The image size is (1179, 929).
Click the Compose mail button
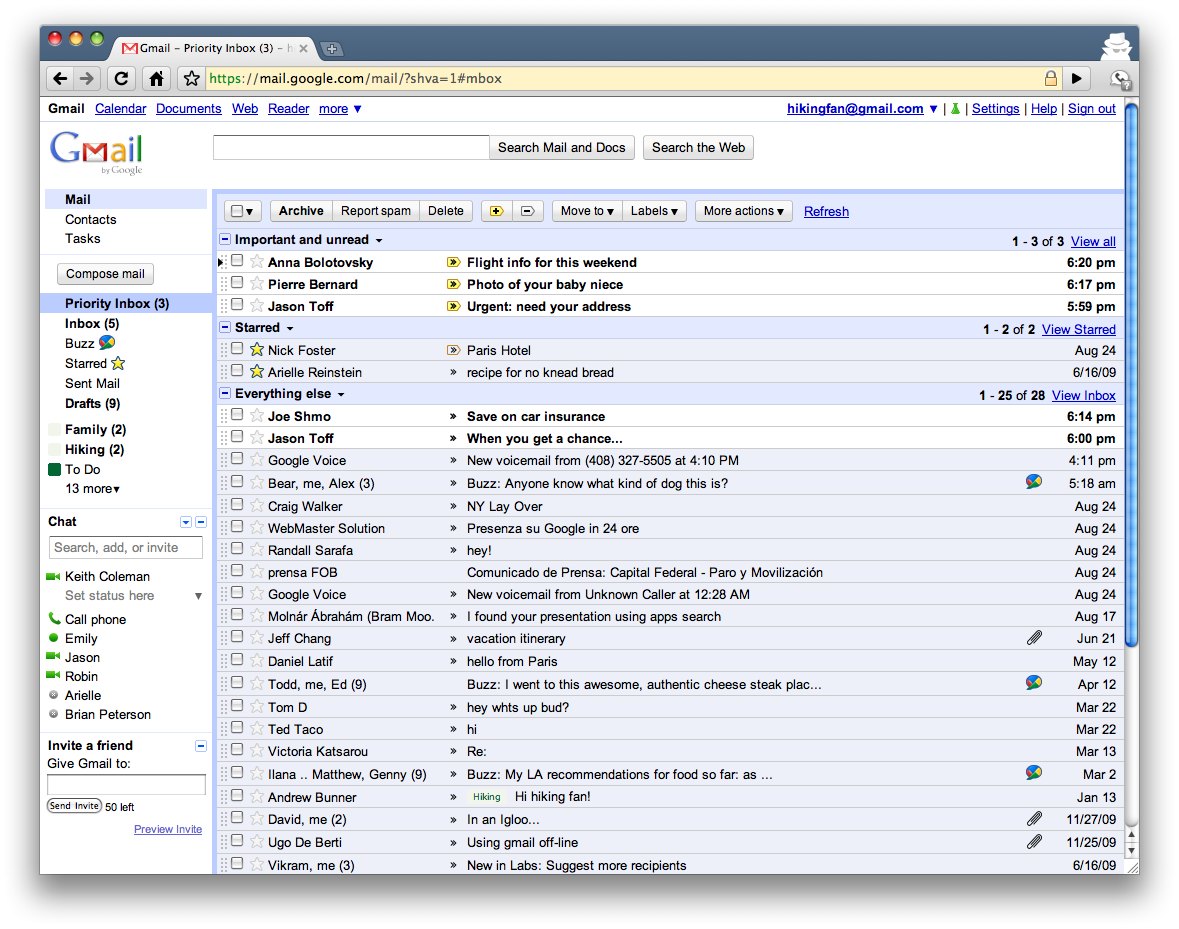(x=105, y=274)
